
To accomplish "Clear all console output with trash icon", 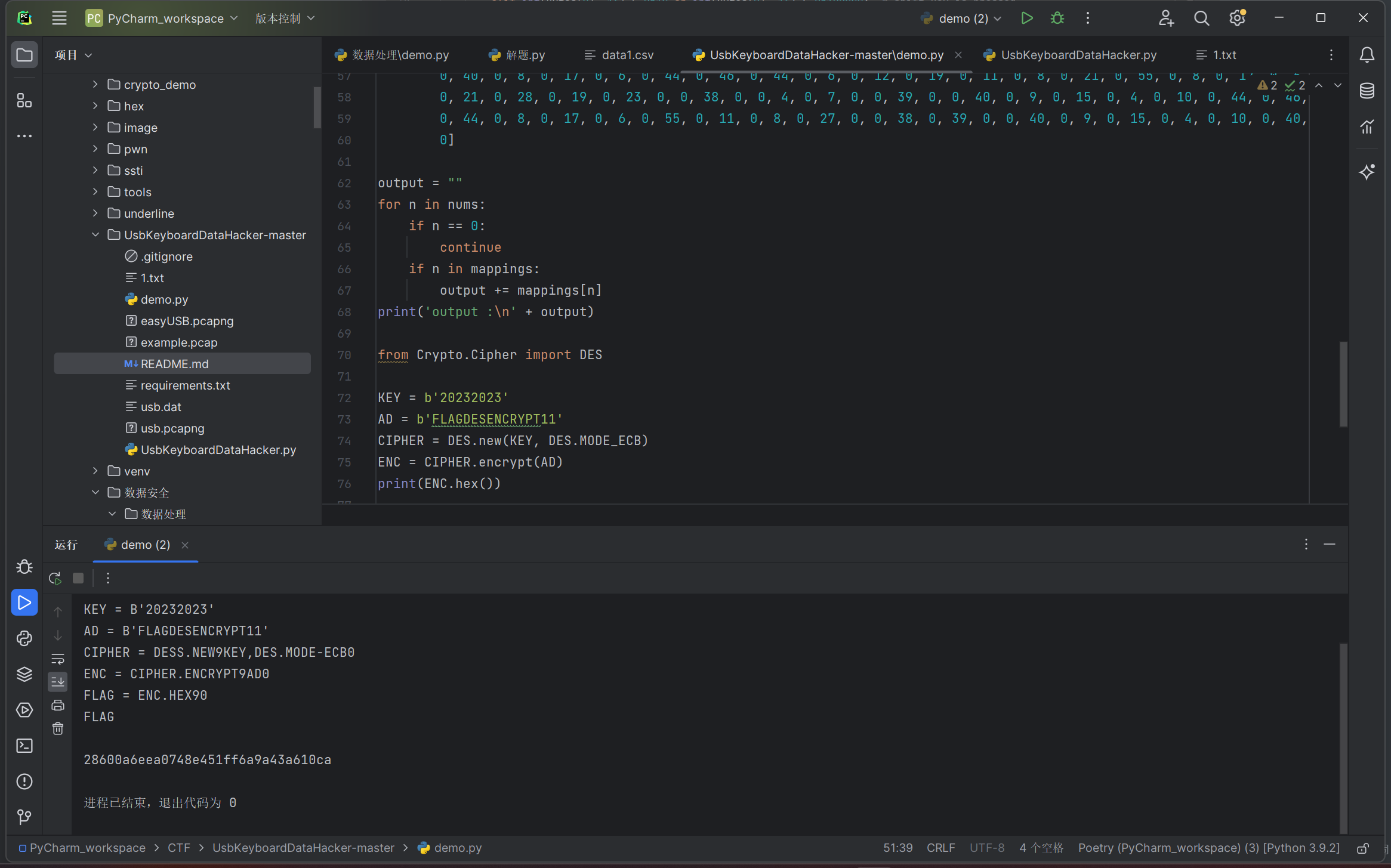I will pyautogui.click(x=58, y=728).
